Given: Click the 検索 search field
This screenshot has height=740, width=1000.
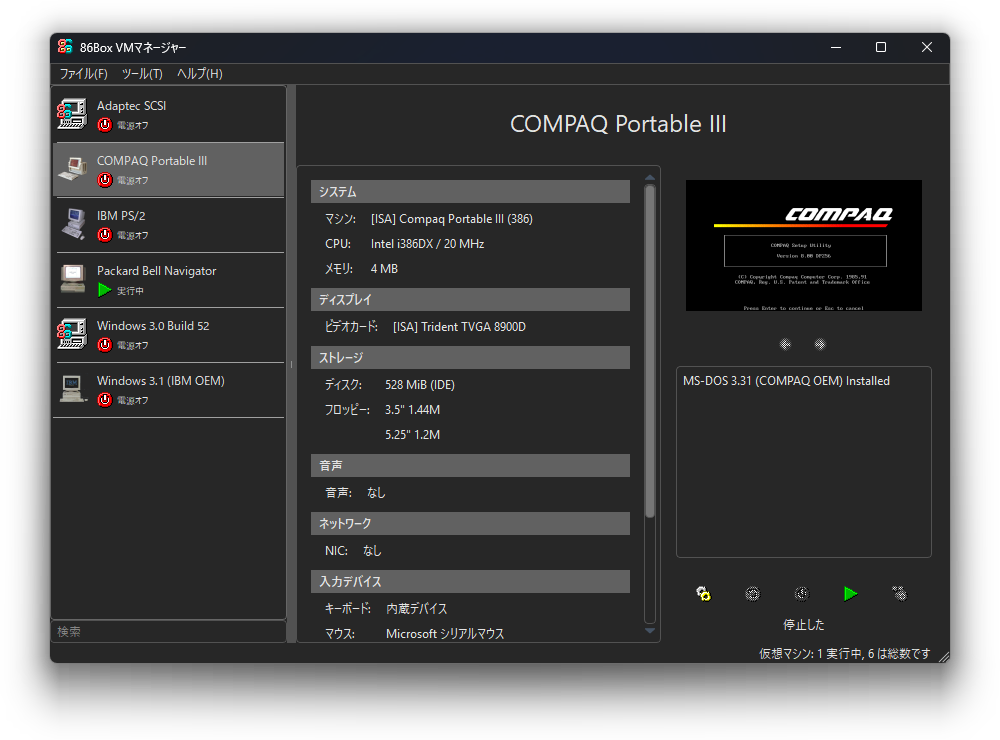Looking at the screenshot, I should point(168,632).
